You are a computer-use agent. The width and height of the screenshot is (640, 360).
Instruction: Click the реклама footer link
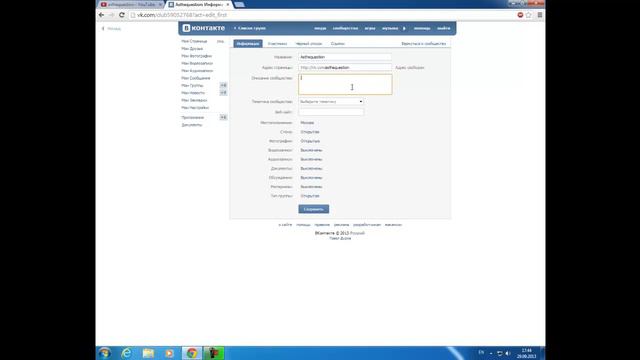(x=341, y=224)
